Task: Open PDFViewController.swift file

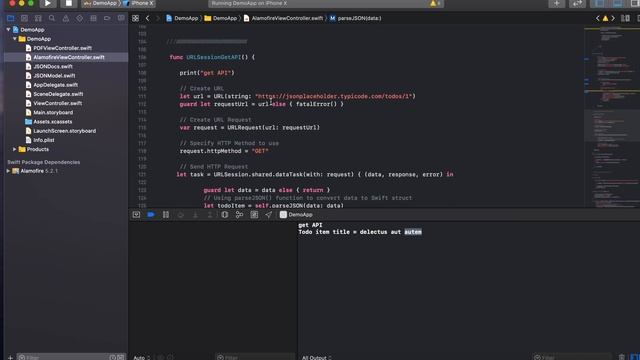Action: (59, 48)
